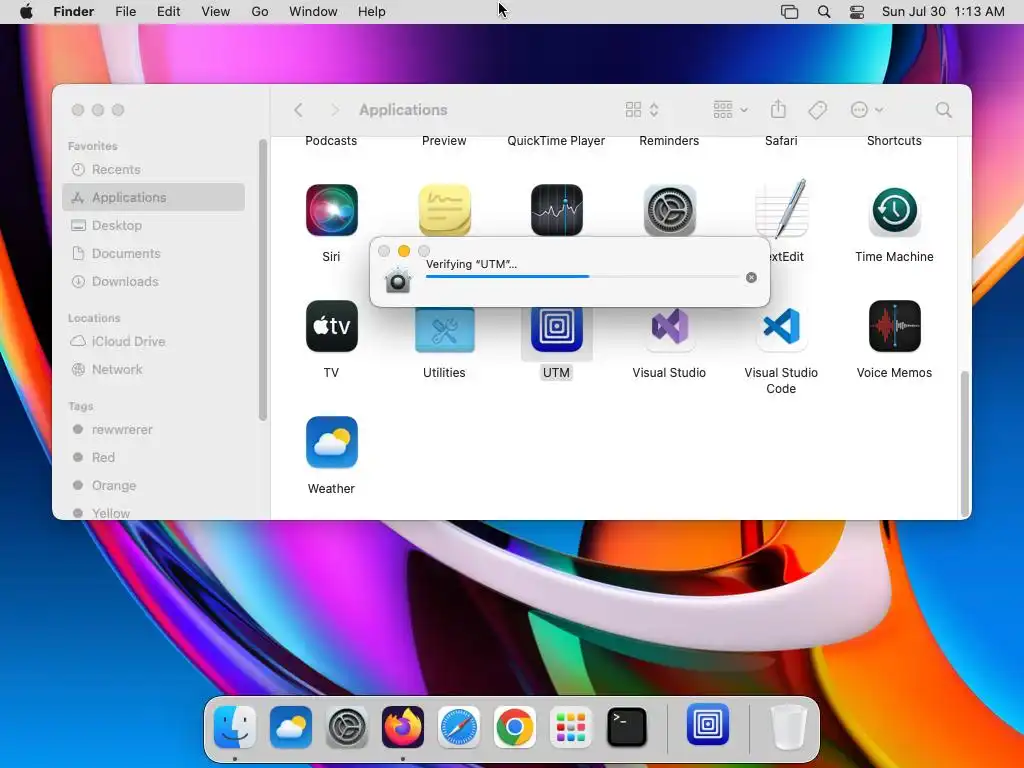Open the Action ellipsis menu dropdown

pyautogui.click(x=867, y=110)
